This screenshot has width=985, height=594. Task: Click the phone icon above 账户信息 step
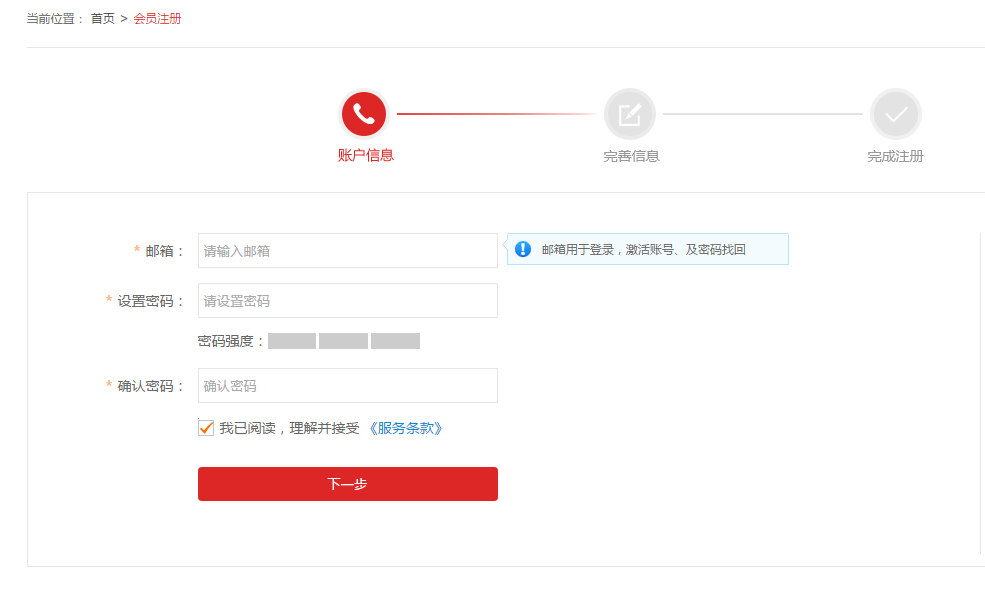363,113
